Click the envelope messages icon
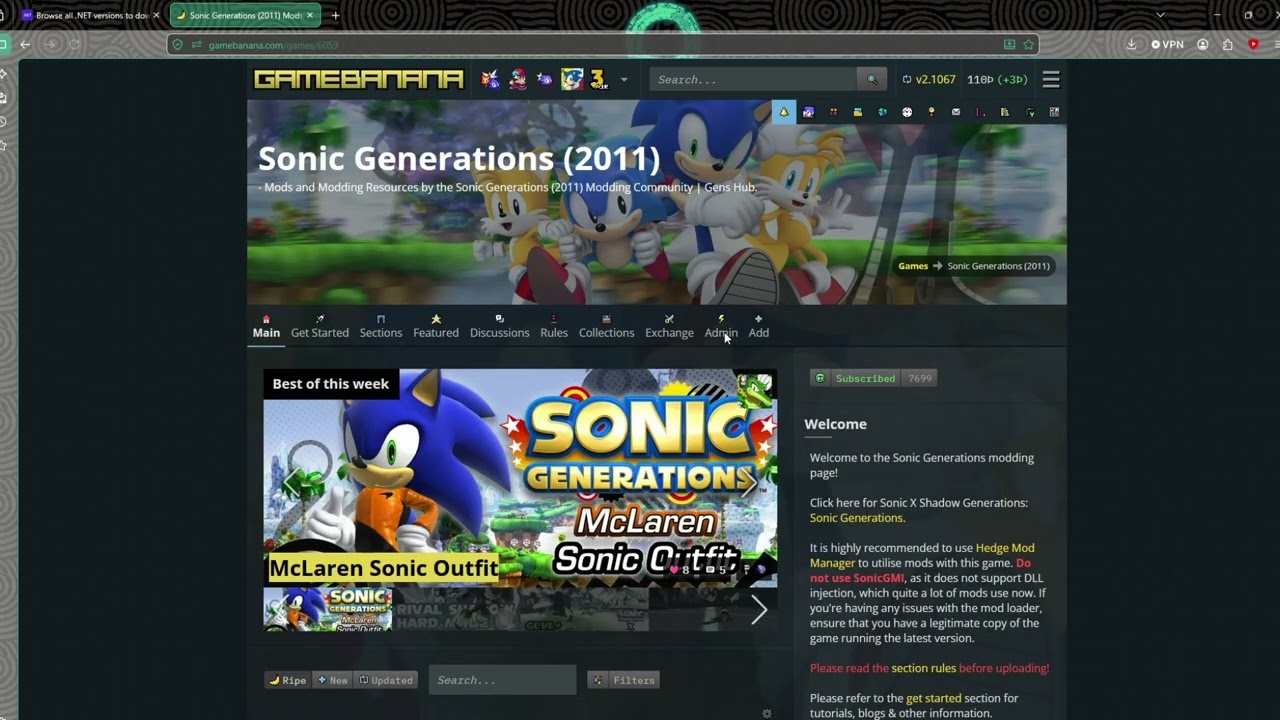1280x720 pixels. pos(956,112)
